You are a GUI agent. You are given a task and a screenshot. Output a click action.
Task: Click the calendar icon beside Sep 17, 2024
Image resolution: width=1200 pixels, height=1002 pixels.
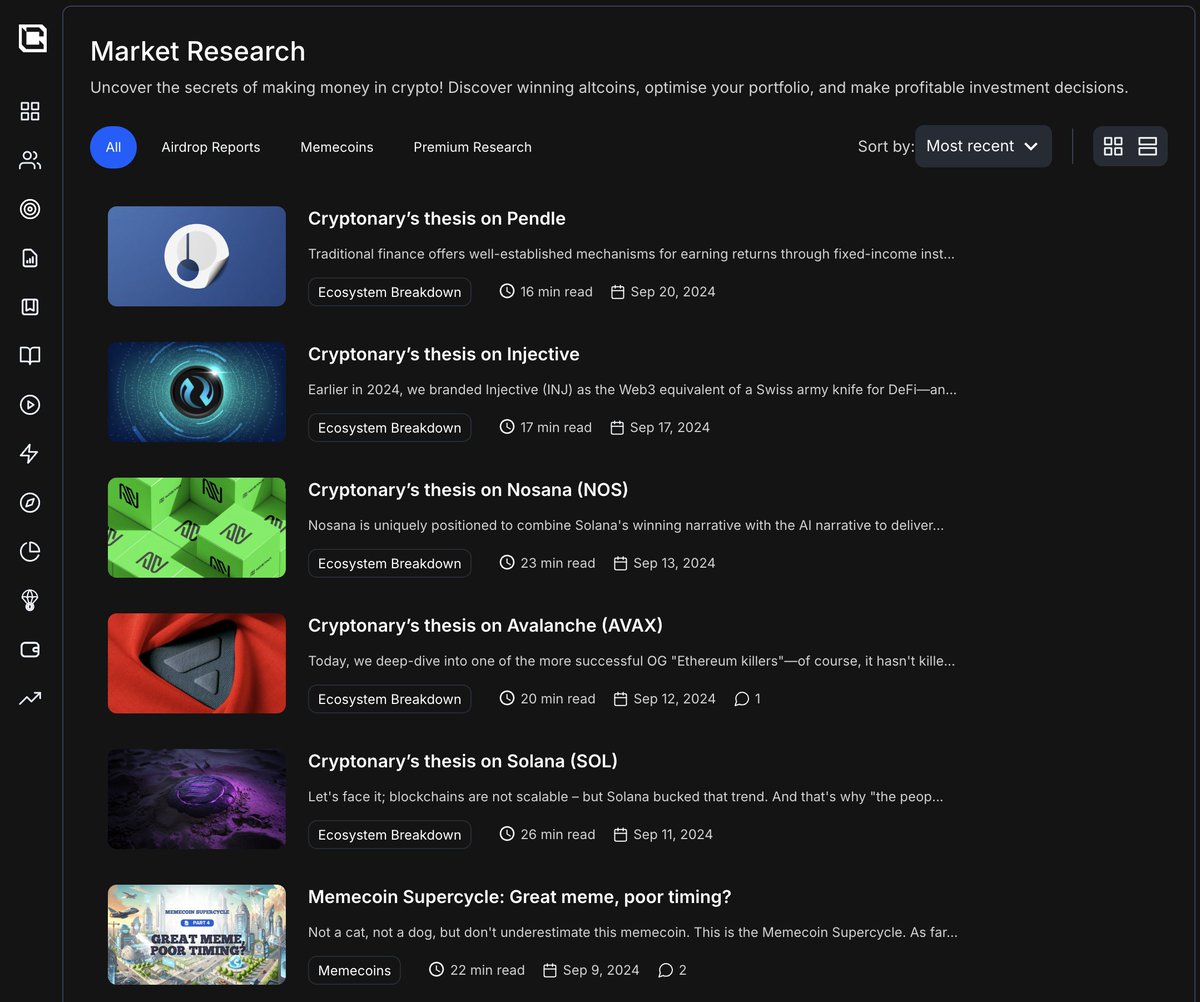(617, 428)
